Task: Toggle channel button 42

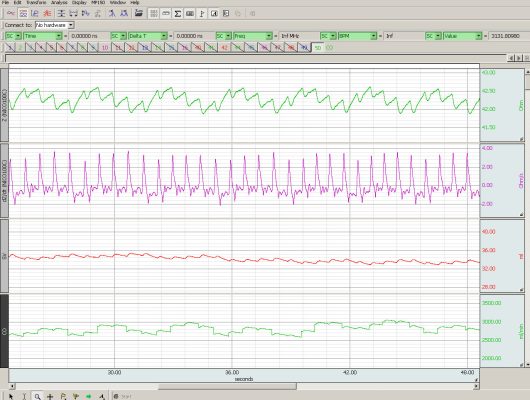Action: click(x=224, y=48)
